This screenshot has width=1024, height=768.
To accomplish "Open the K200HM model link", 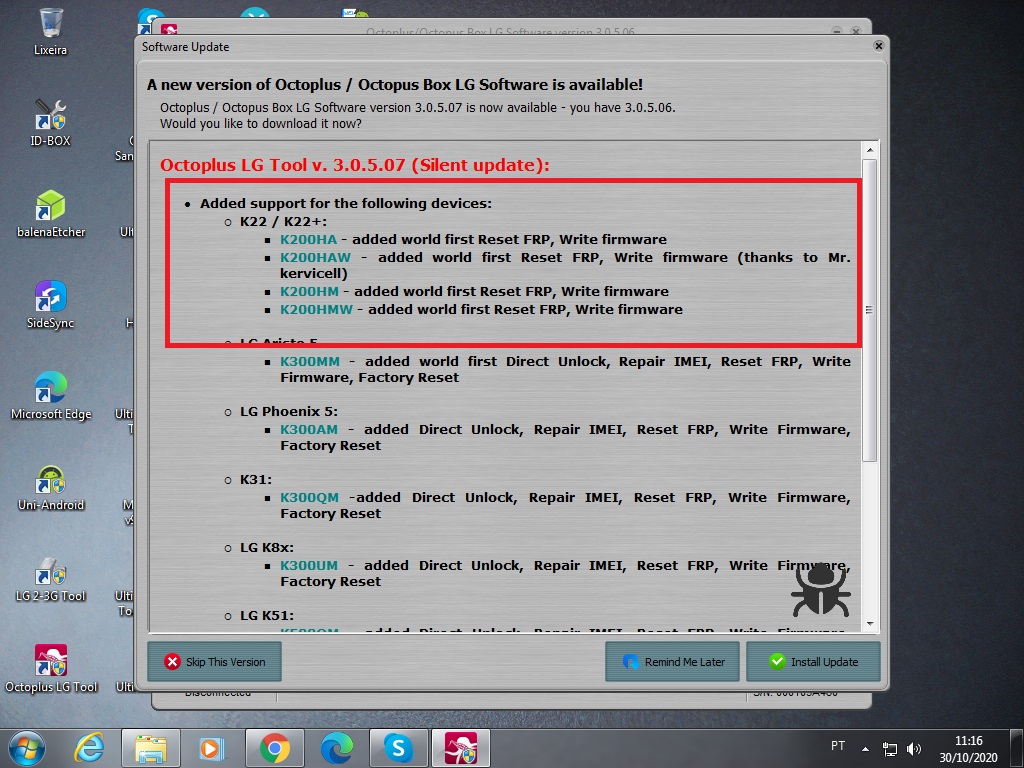I will pos(310,292).
